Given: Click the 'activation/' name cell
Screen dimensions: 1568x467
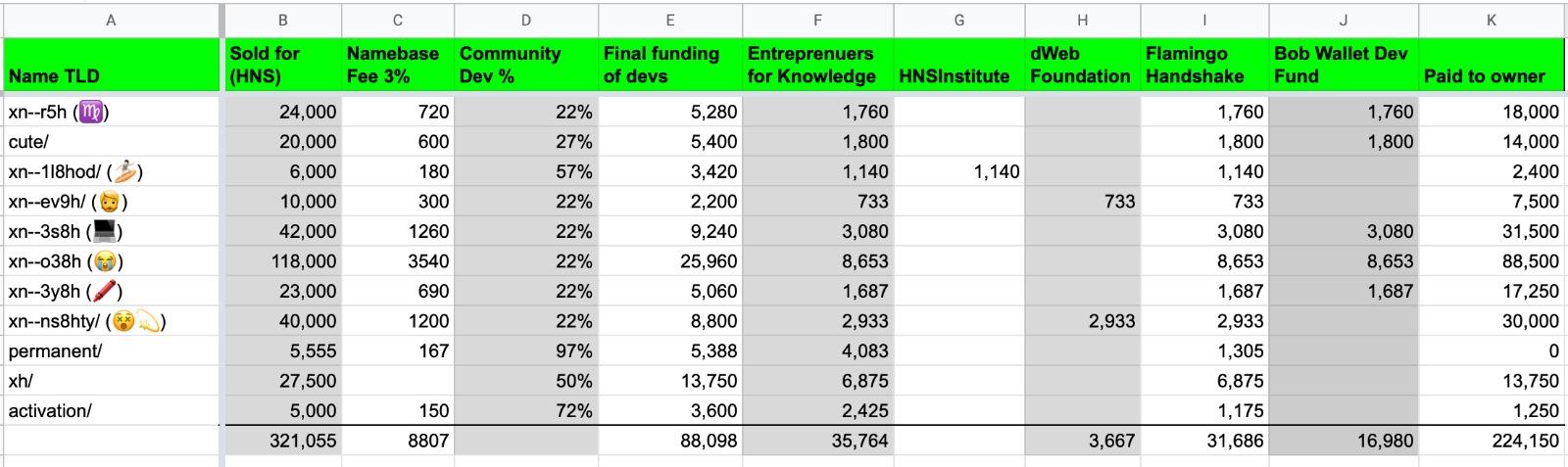Looking at the screenshot, I should 111,411.
